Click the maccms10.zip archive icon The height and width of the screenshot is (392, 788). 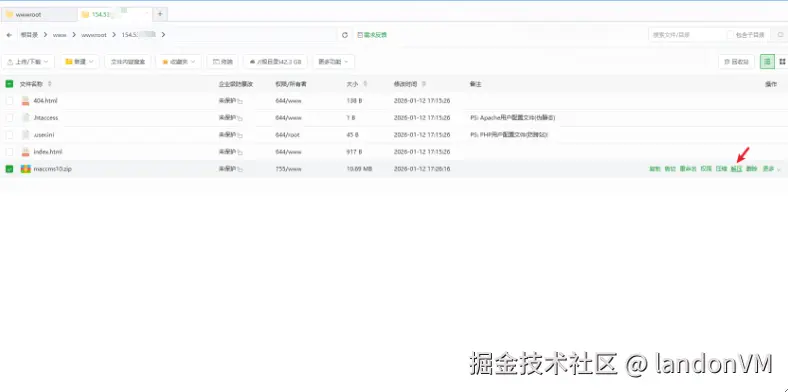pos(26,169)
